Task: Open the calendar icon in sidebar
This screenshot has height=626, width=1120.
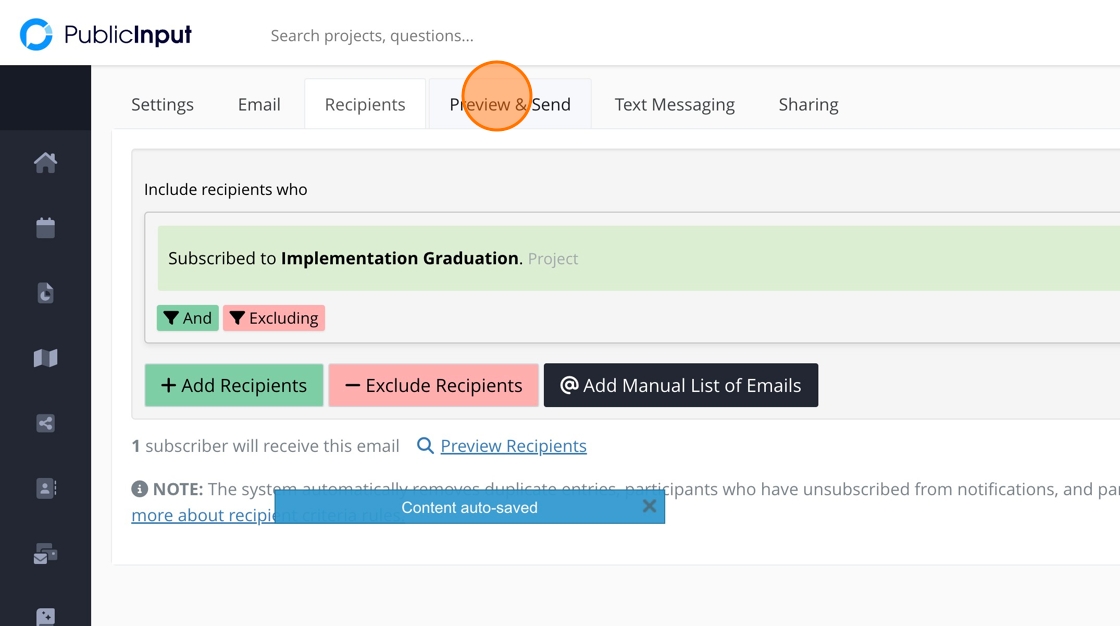Action: (45, 228)
